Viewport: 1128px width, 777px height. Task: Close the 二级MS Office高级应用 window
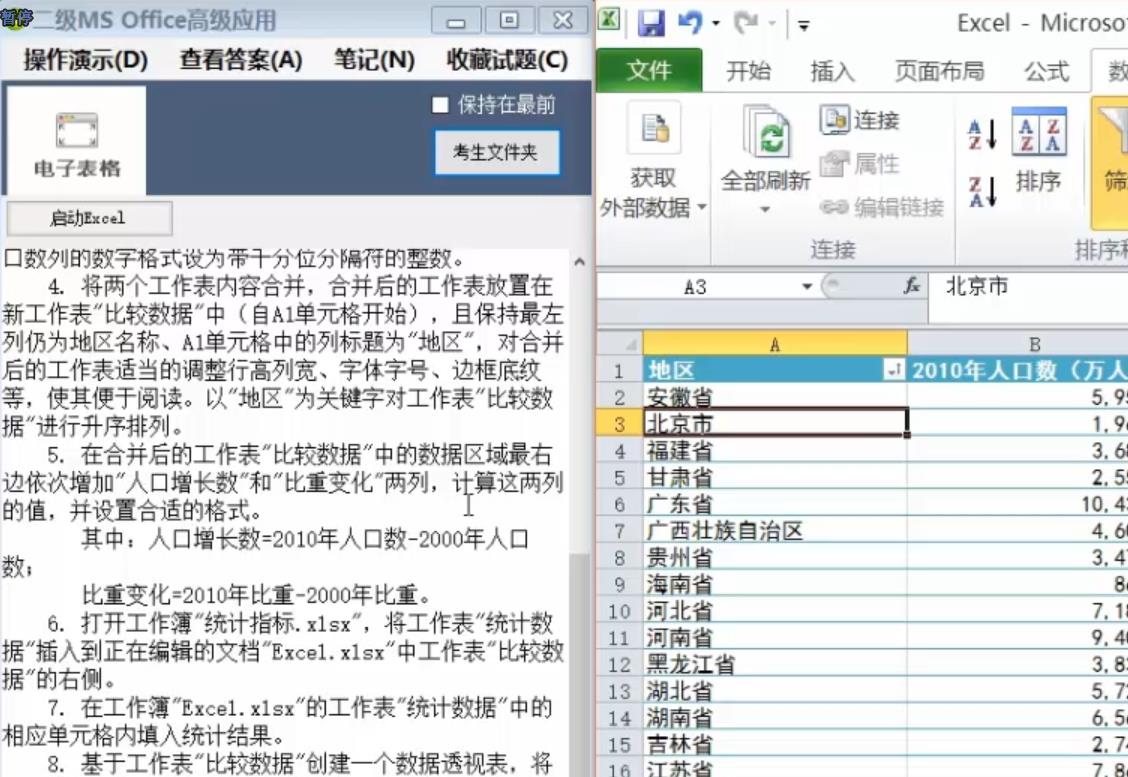point(564,21)
